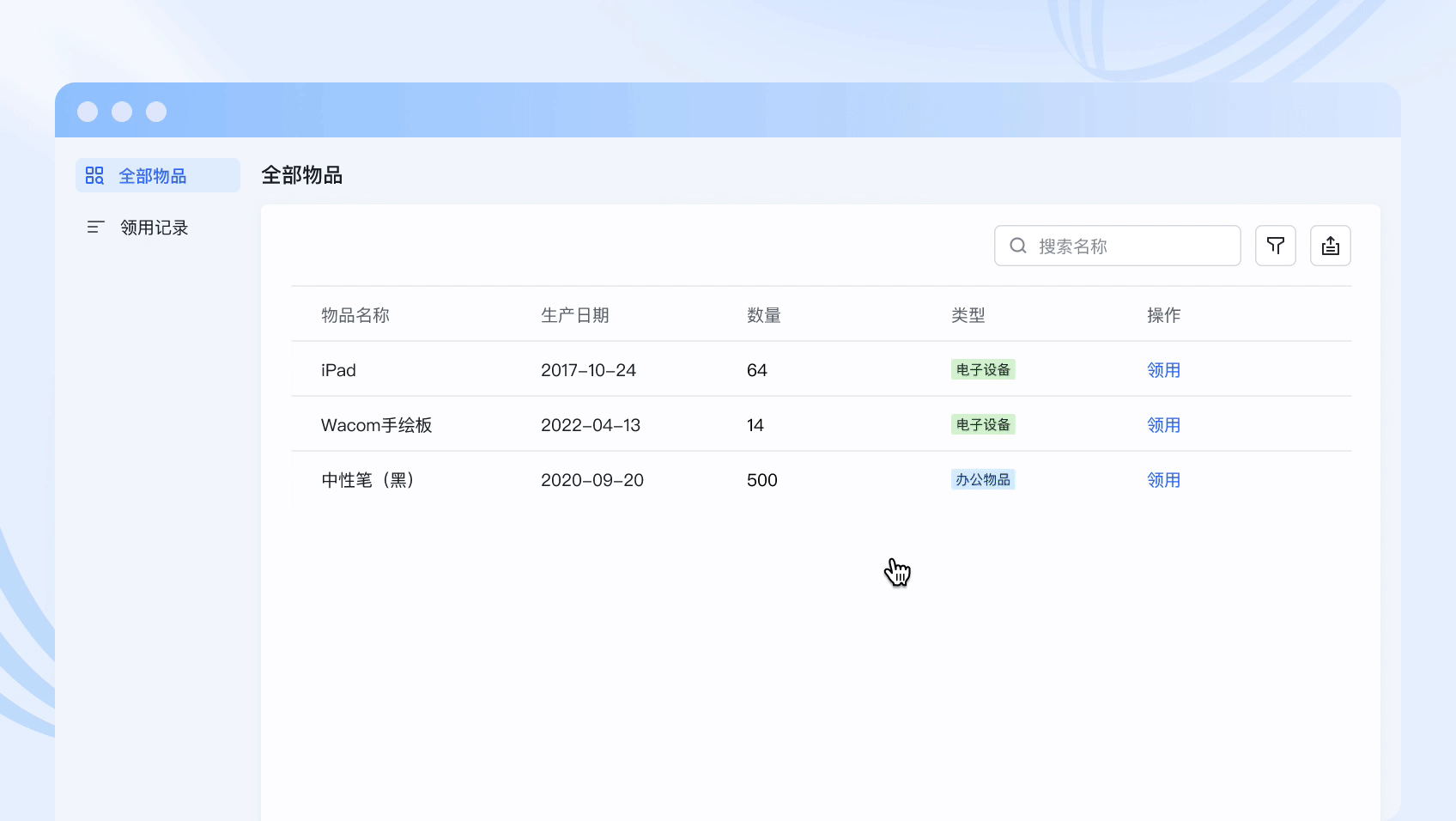Click the third window control dot

point(156,112)
